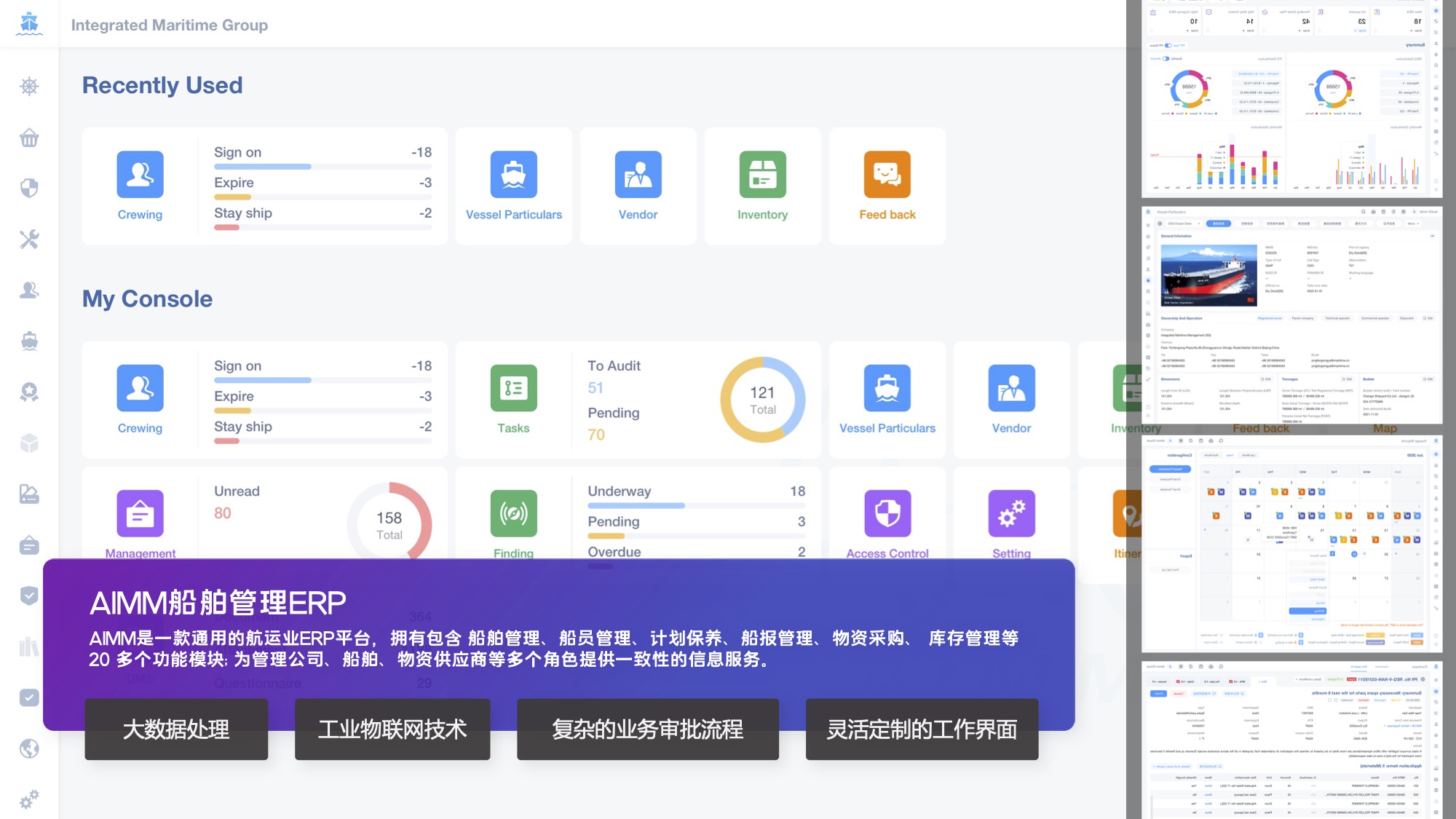Open the Management purple icon
The image size is (1456, 819).
coord(140,513)
